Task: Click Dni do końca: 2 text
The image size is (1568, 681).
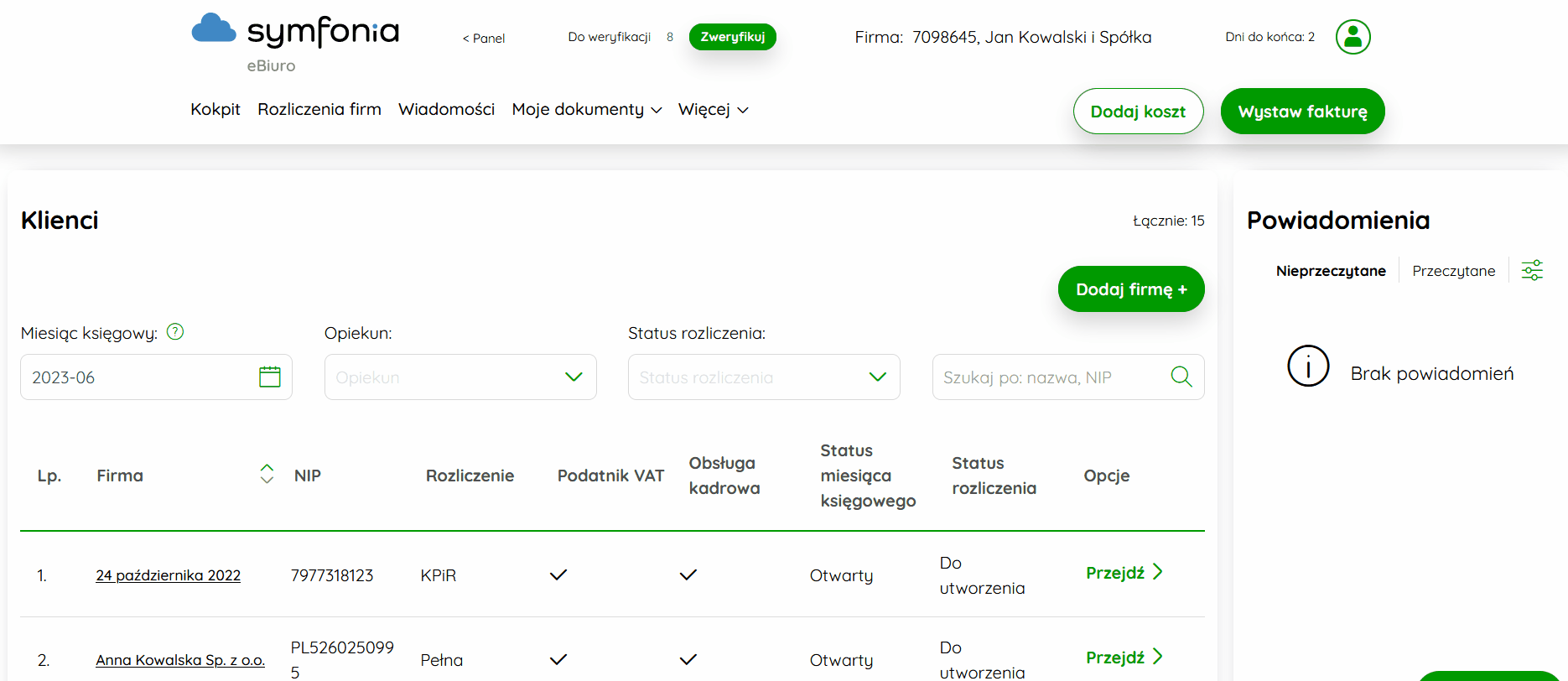Action: pyautogui.click(x=1269, y=37)
